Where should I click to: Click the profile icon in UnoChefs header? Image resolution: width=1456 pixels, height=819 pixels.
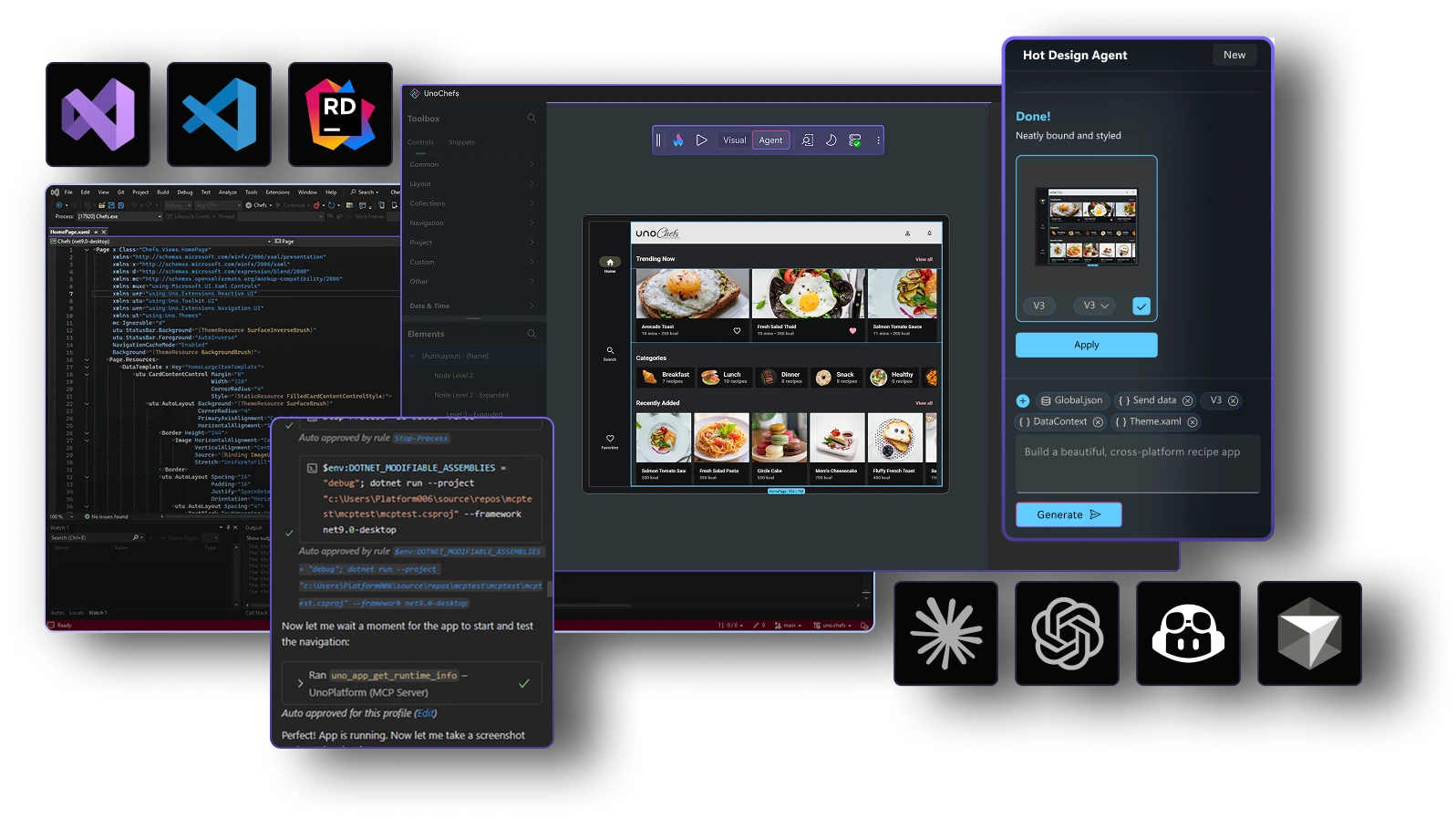point(907,233)
